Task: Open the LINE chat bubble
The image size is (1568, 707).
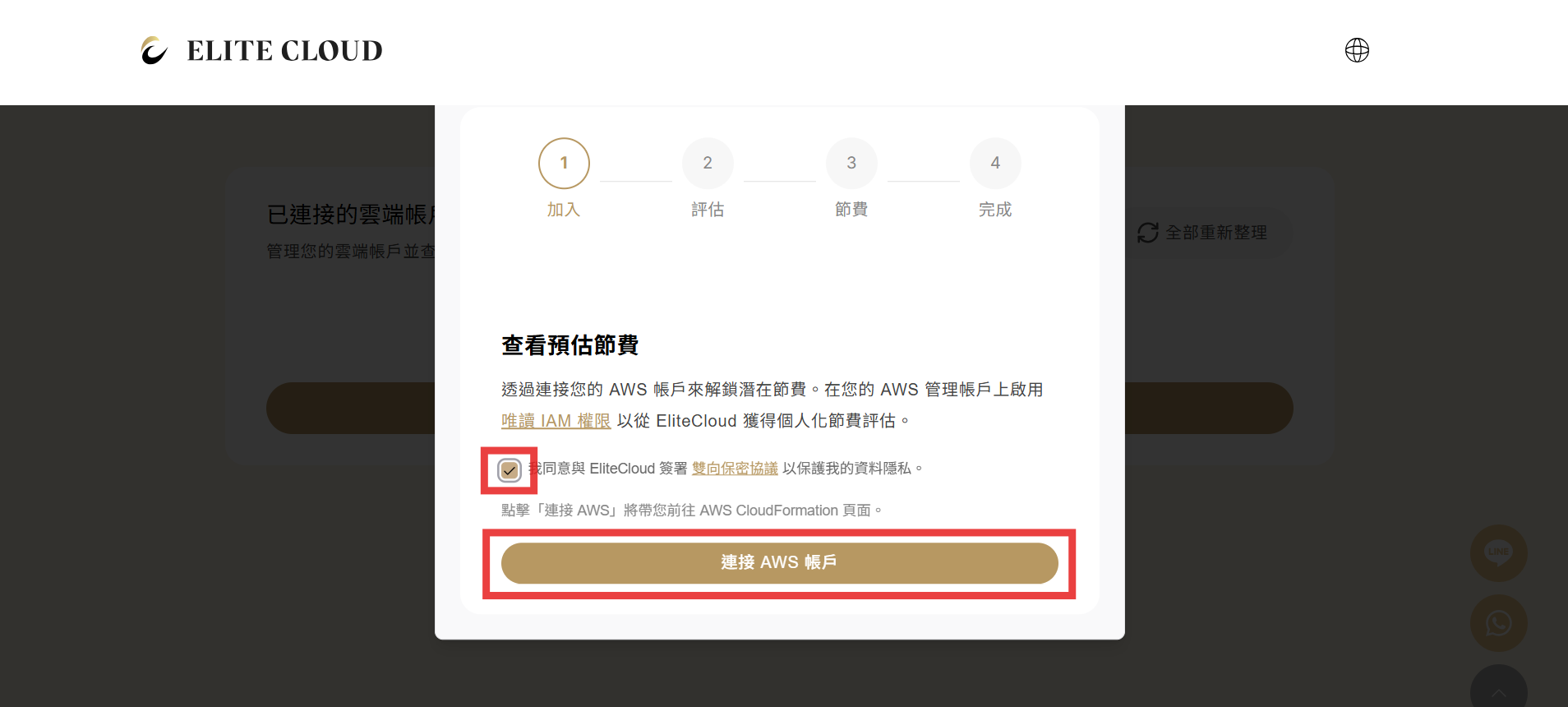Action: (x=1498, y=552)
